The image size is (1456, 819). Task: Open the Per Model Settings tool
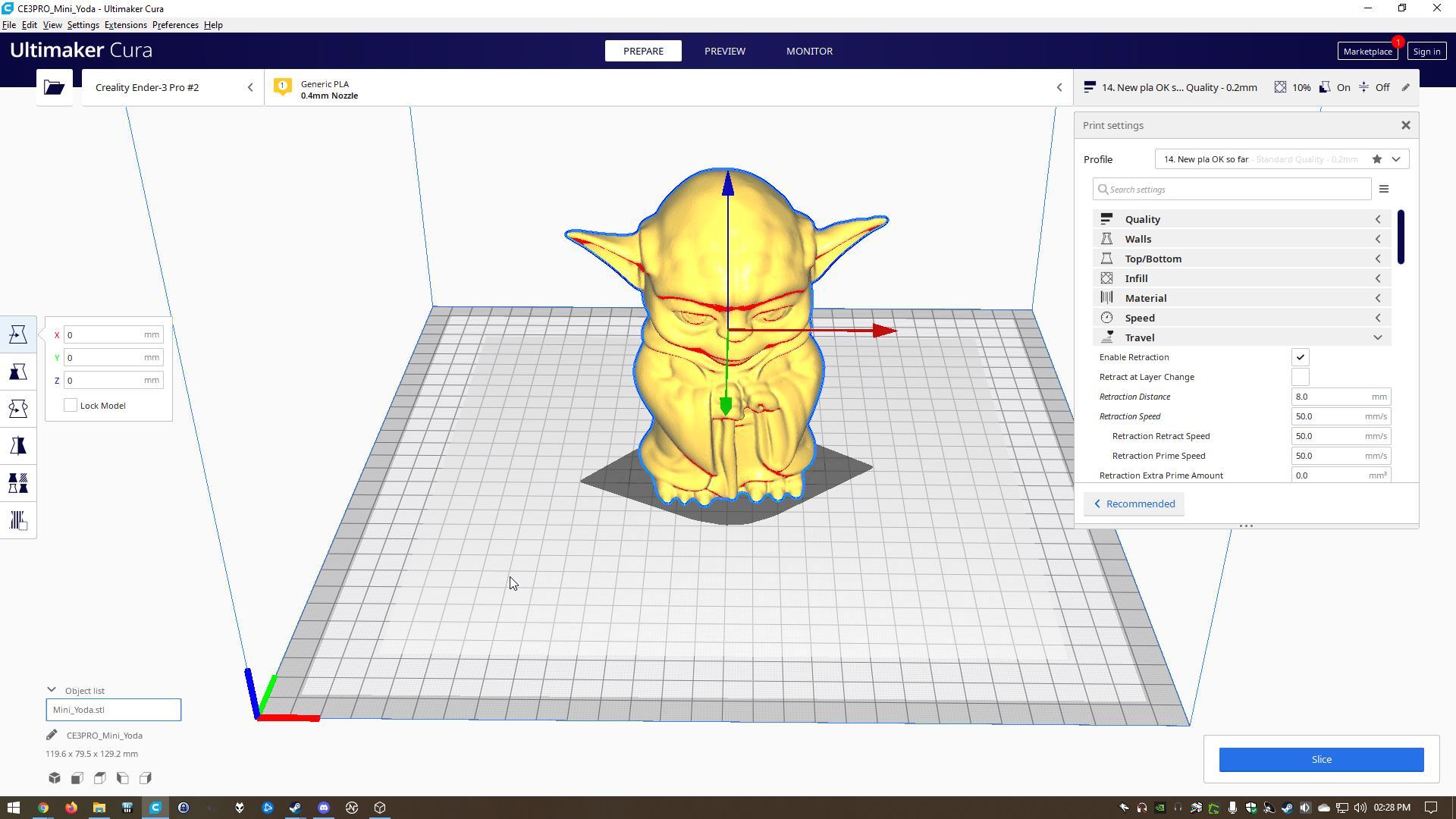tap(18, 483)
